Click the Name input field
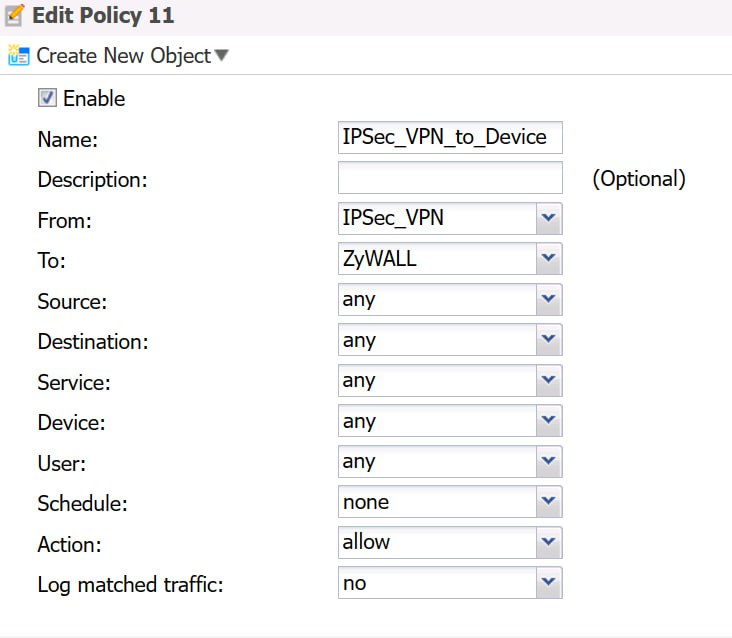732x638 pixels. pyautogui.click(x=450, y=138)
